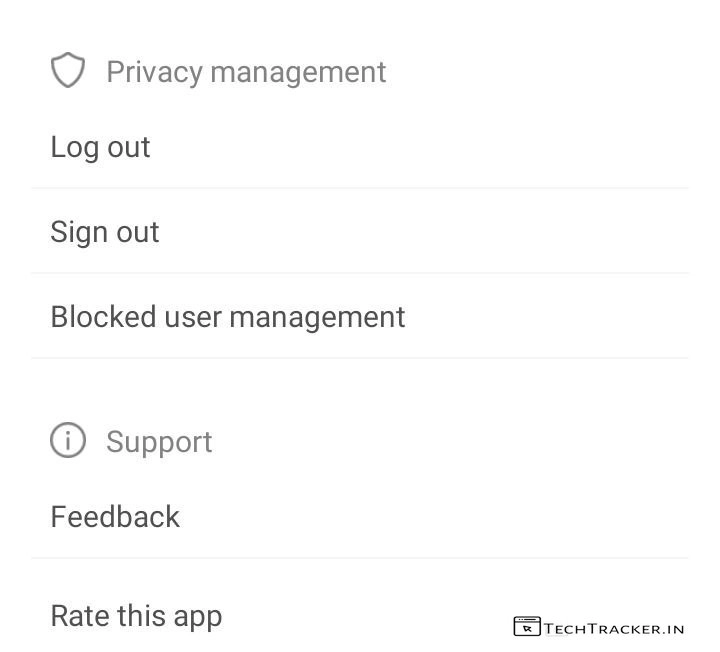The width and height of the screenshot is (720, 652).
Task: Click the Privacy management shield icon
Action: tap(68, 71)
